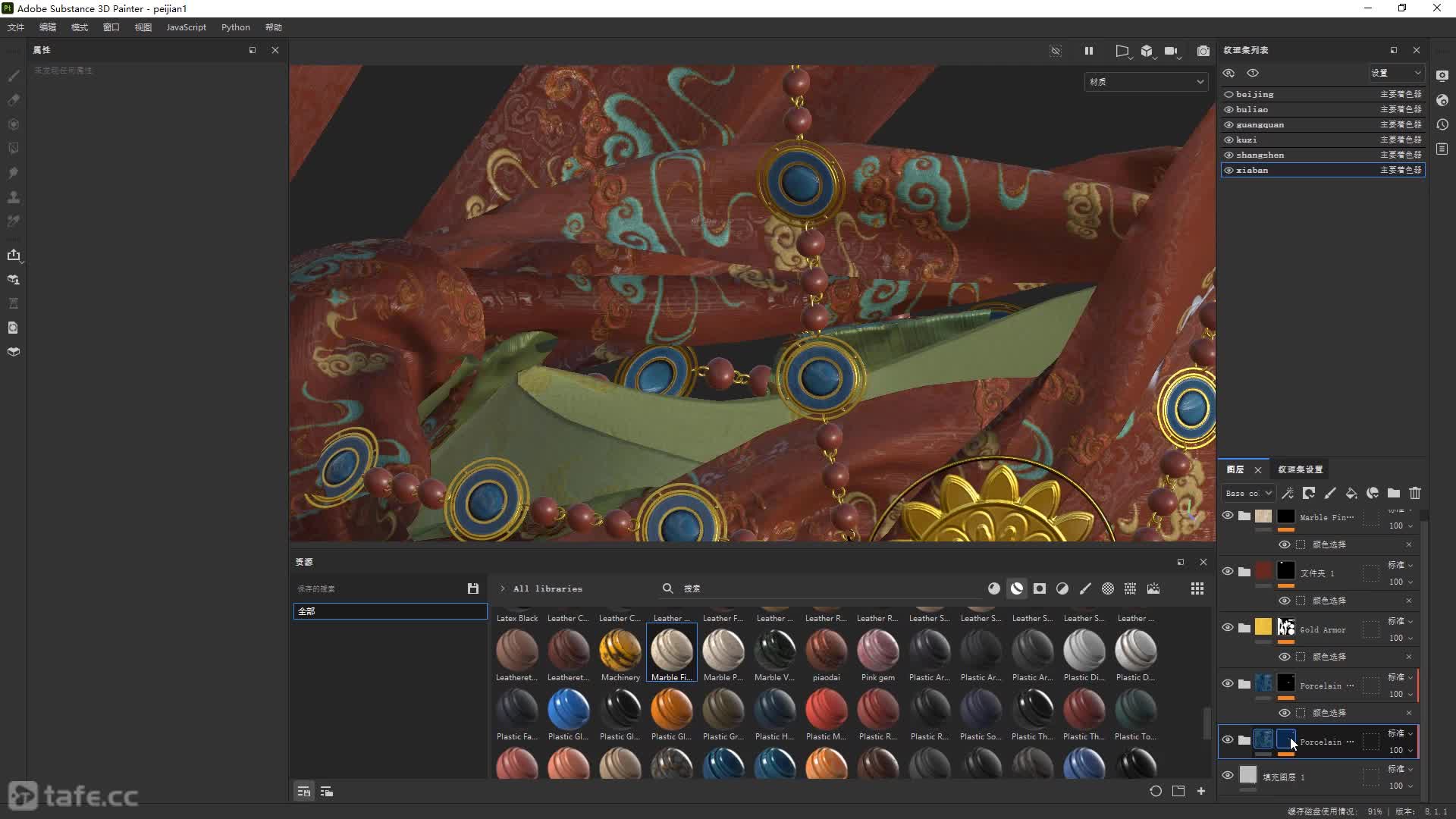Screen dimensions: 1456x819
Task: Close the 图层 tab
Action: click(x=1258, y=470)
